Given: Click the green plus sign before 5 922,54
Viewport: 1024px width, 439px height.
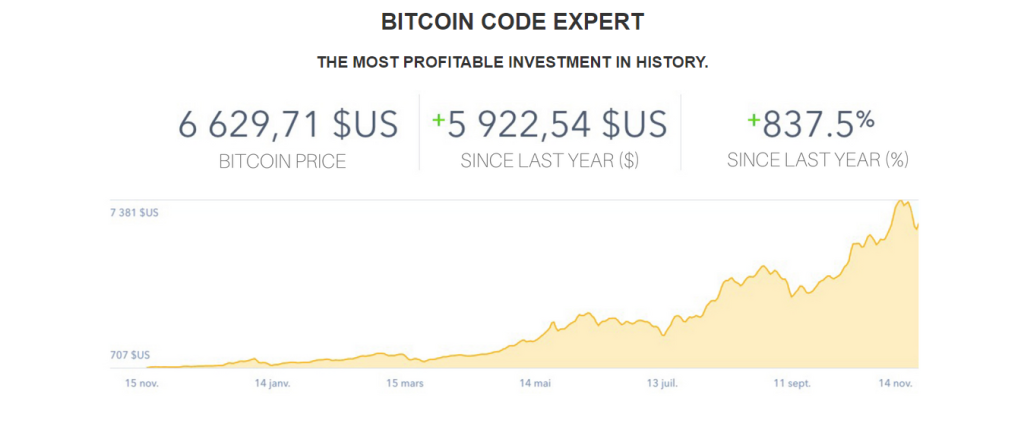Looking at the screenshot, I should tap(438, 120).
